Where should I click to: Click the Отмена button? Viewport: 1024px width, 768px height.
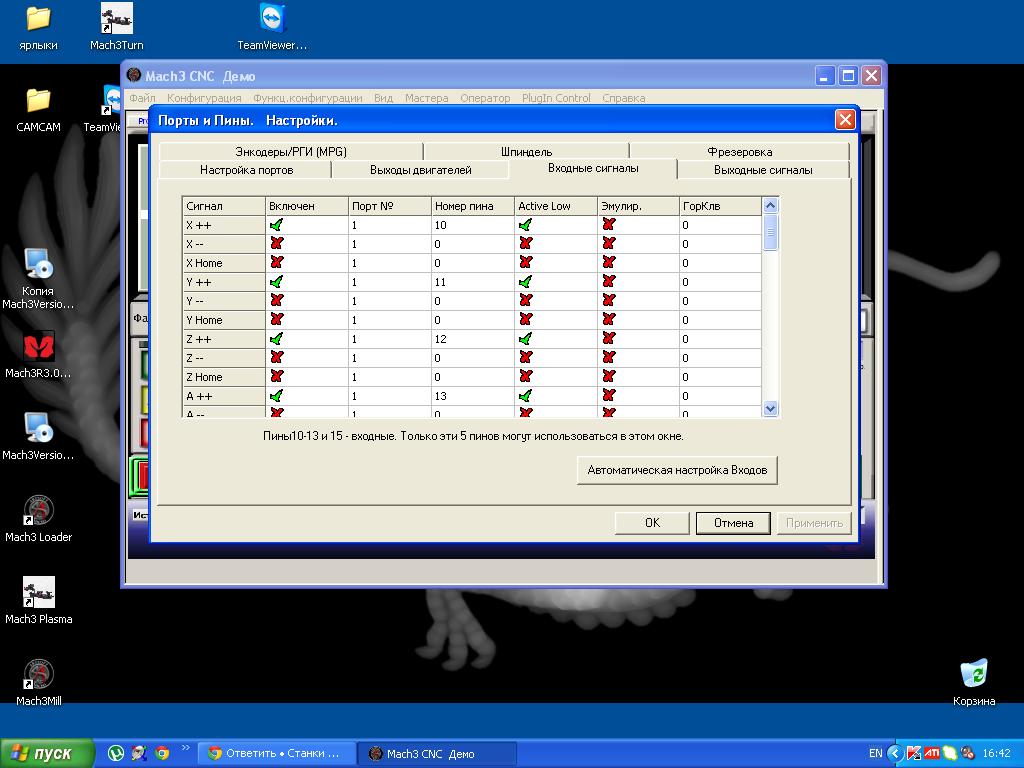(x=733, y=523)
